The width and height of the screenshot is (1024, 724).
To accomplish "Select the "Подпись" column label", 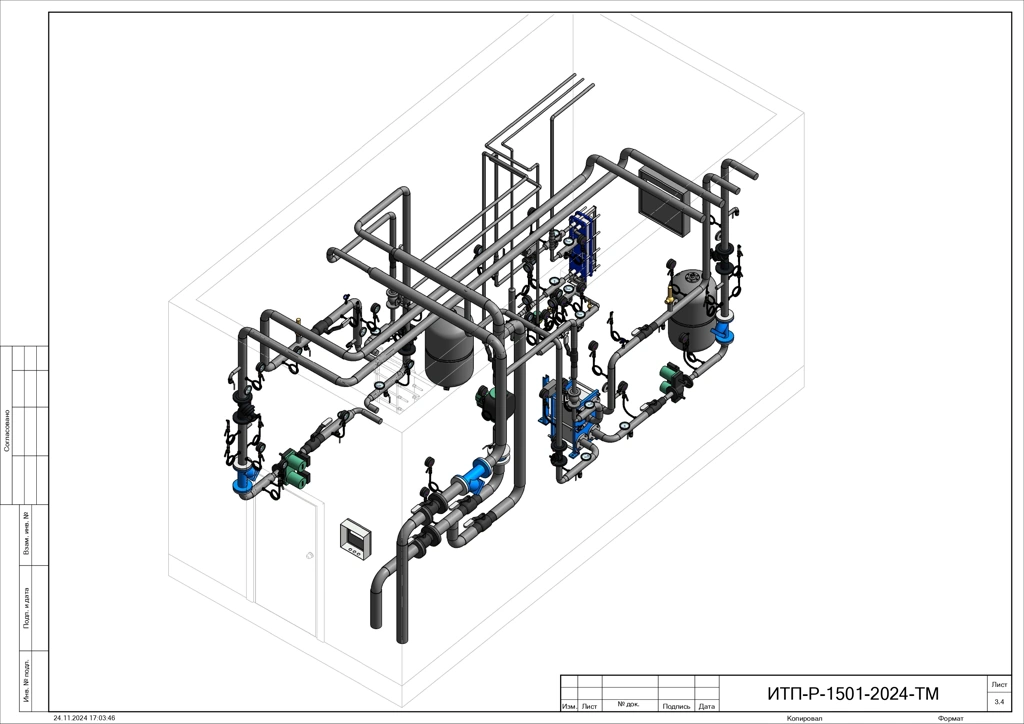I will pos(676,706).
